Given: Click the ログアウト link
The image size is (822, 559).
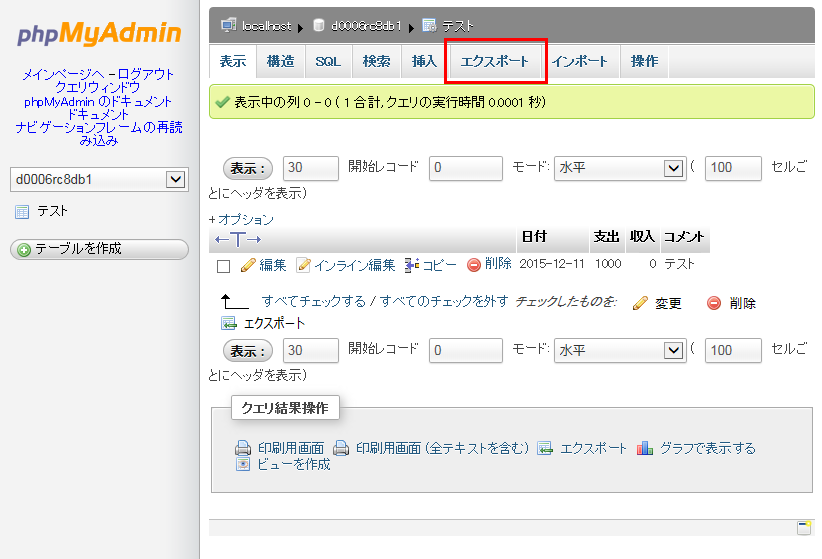Looking at the screenshot, I should click(145, 74).
